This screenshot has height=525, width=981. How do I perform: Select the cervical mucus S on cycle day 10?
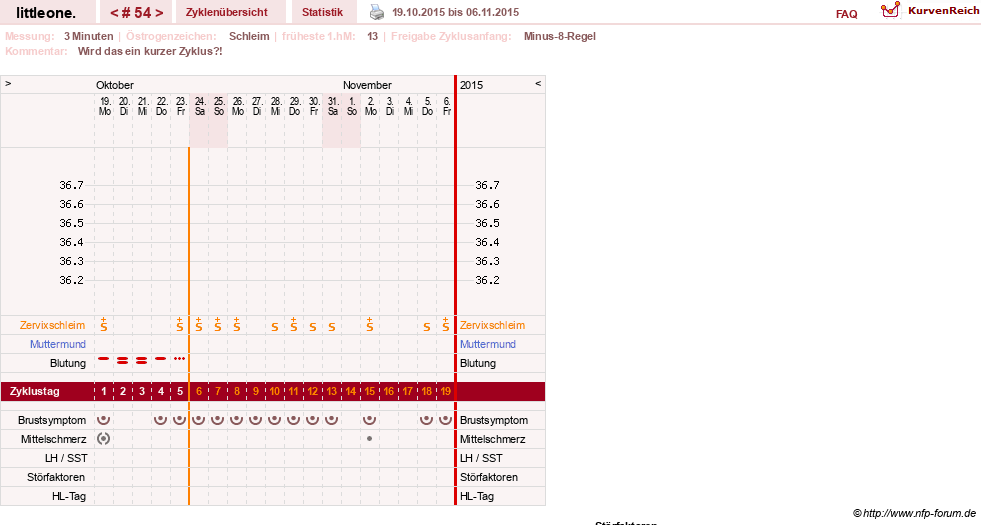275,327
